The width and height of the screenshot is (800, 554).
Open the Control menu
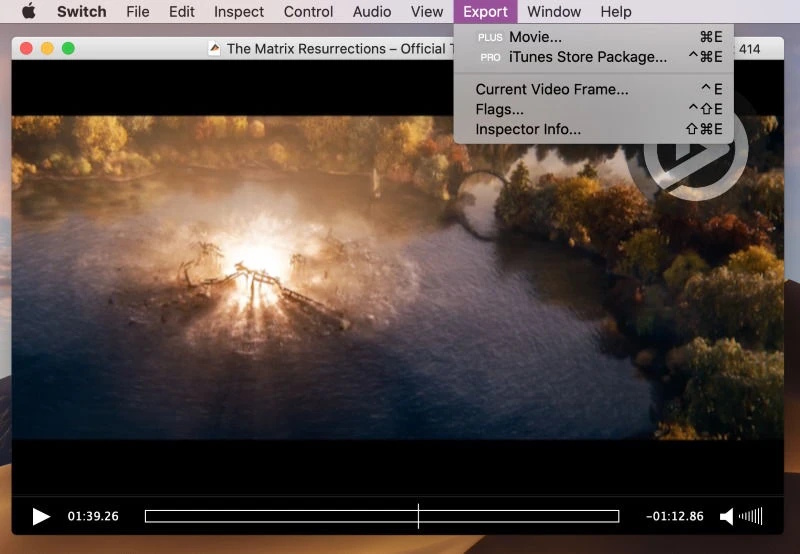click(308, 11)
